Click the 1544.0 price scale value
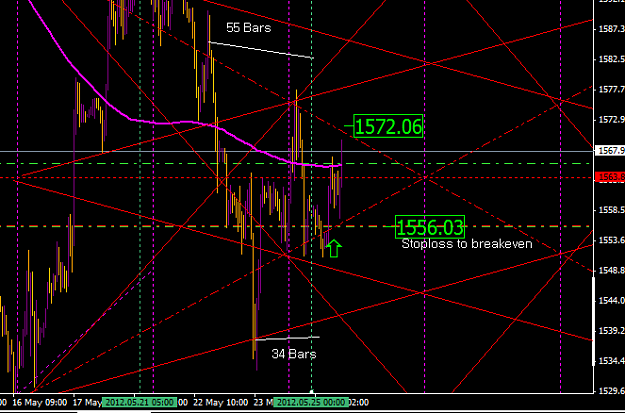Screen dimensions: 625x413 tap(611, 300)
